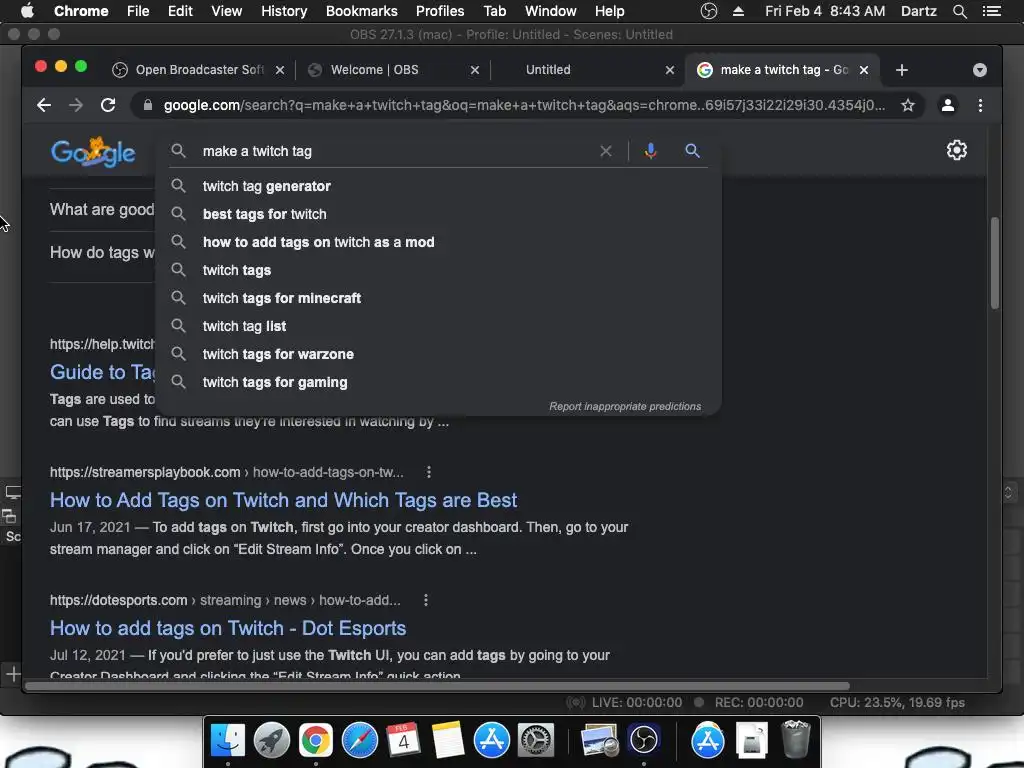
Task: Open Google search settings gear
Action: [x=957, y=150]
